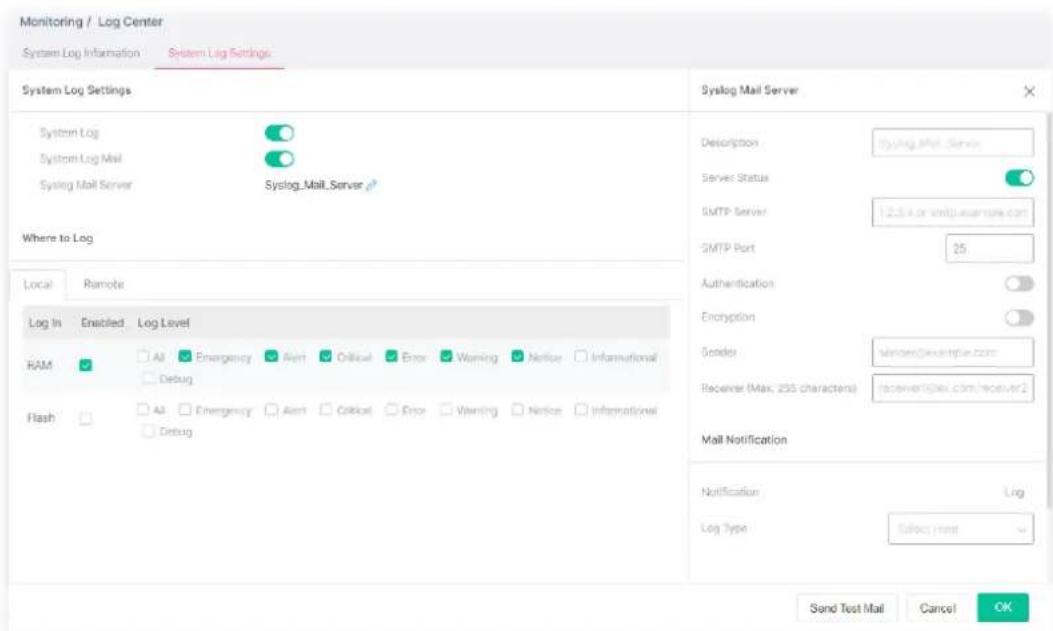Click the edit link icon beside Syslog_Mail_Server
1053x631 pixels.
(371, 185)
